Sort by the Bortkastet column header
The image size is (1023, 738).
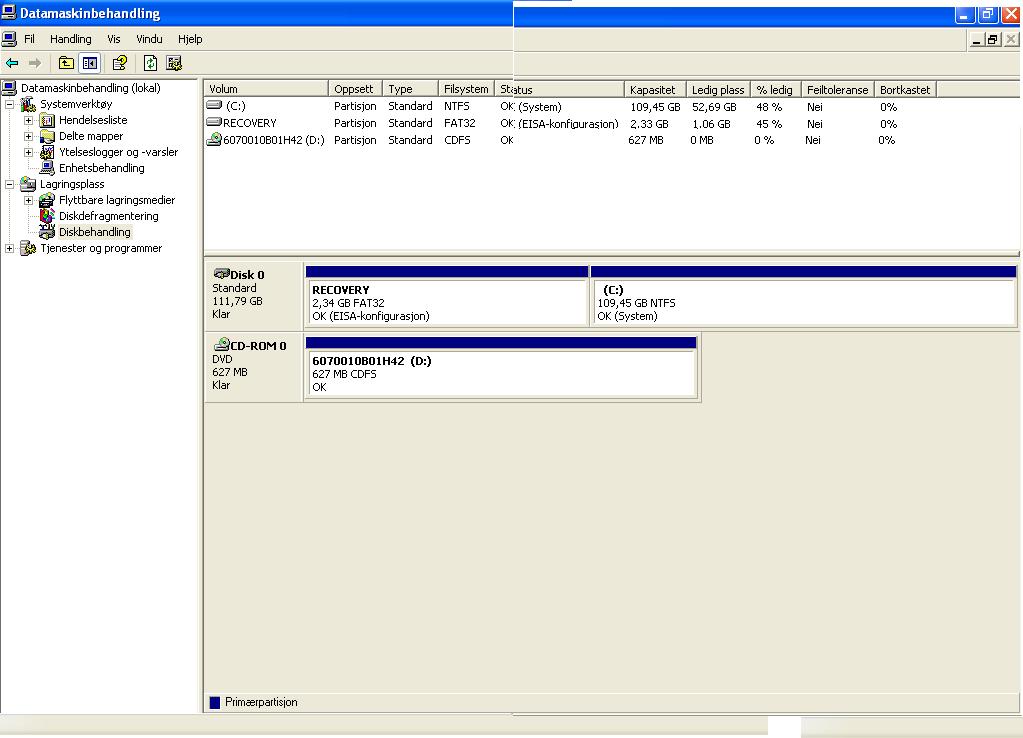click(905, 89)
